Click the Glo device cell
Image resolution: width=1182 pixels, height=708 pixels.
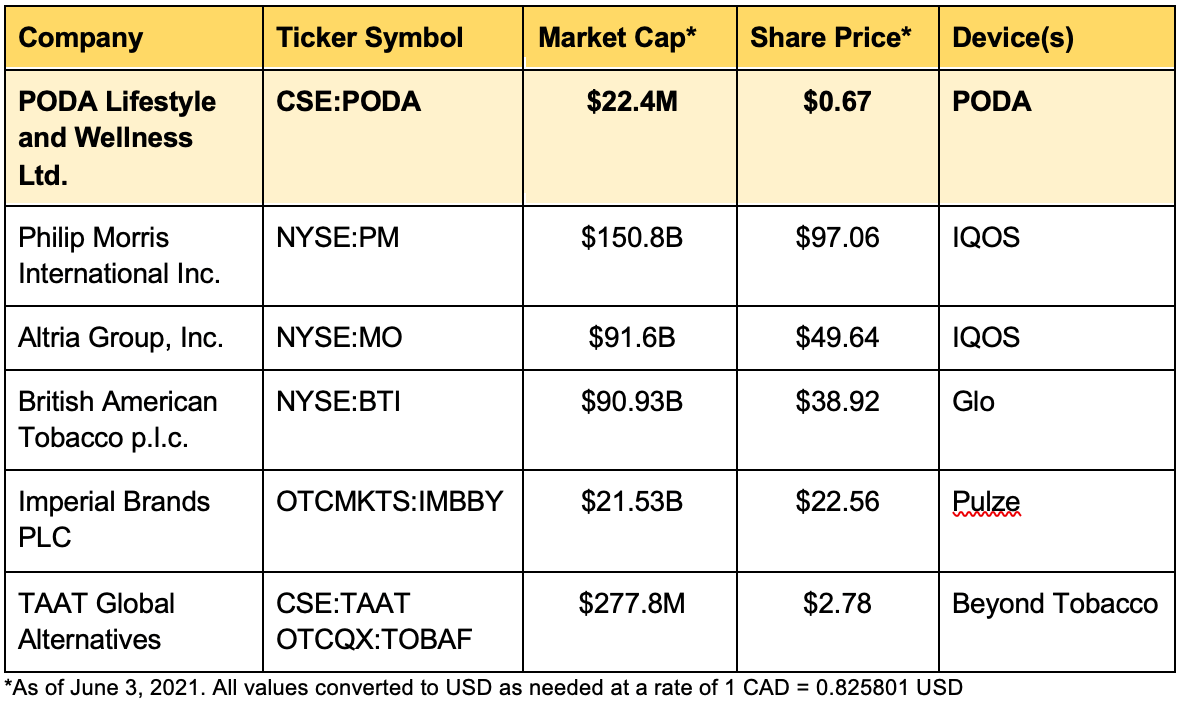click(1057, 420)
